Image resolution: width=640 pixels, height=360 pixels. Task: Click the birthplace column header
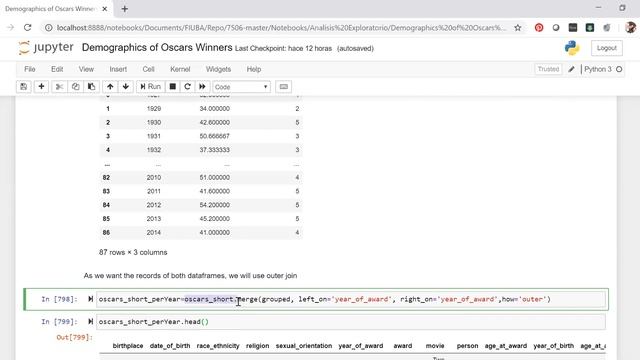(128, 346)
